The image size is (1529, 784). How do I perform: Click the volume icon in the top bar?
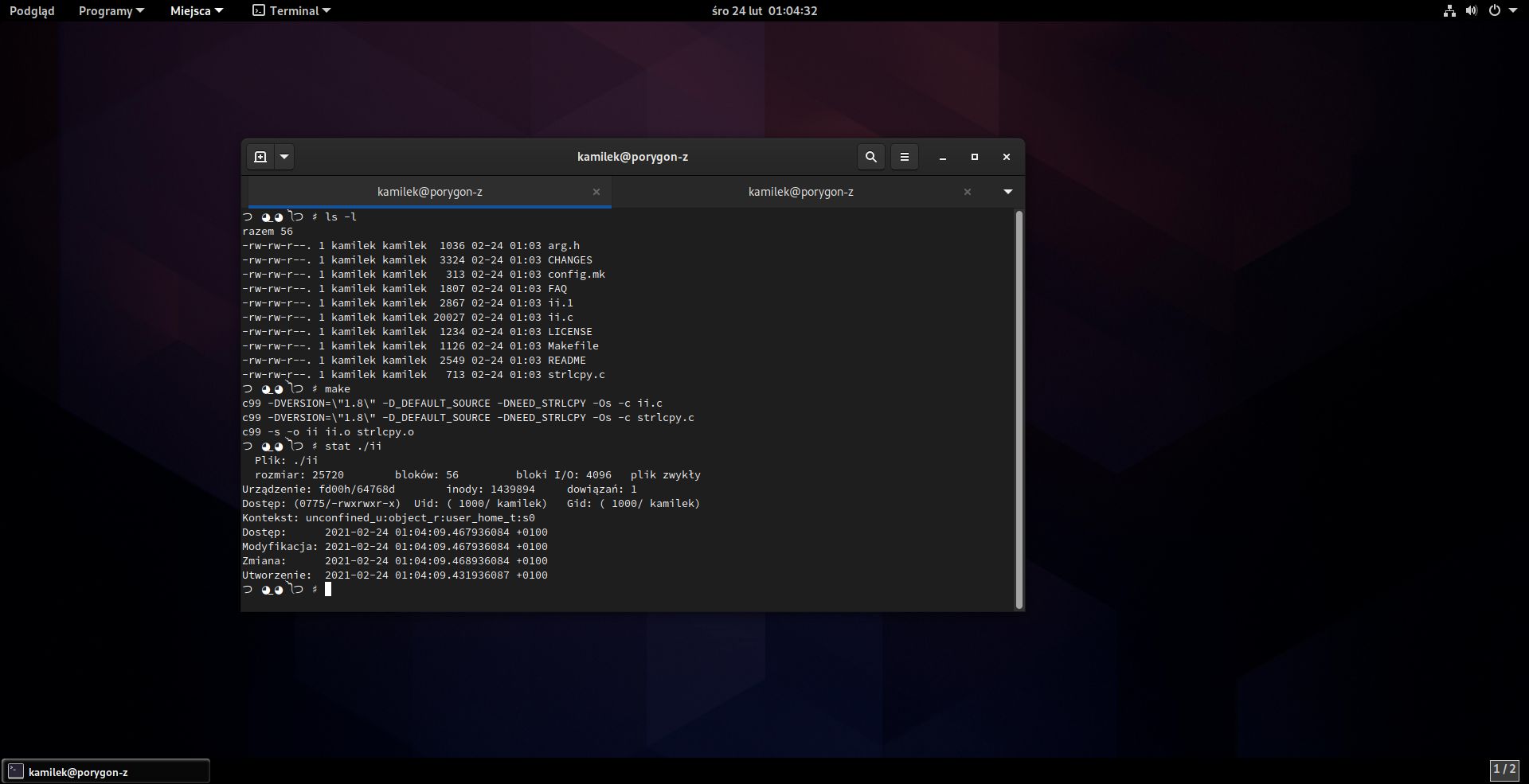[1471, 11]
